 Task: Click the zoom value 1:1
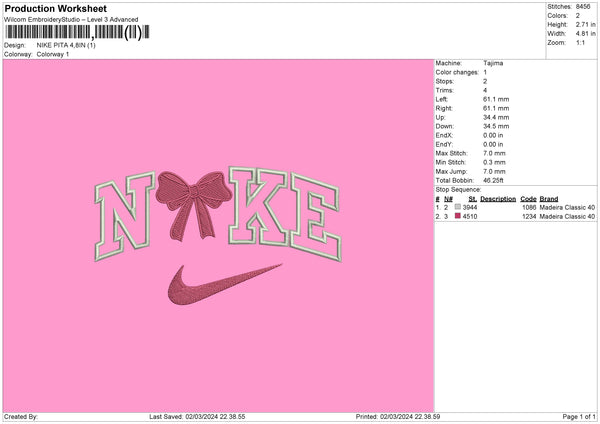coord(580,43)
